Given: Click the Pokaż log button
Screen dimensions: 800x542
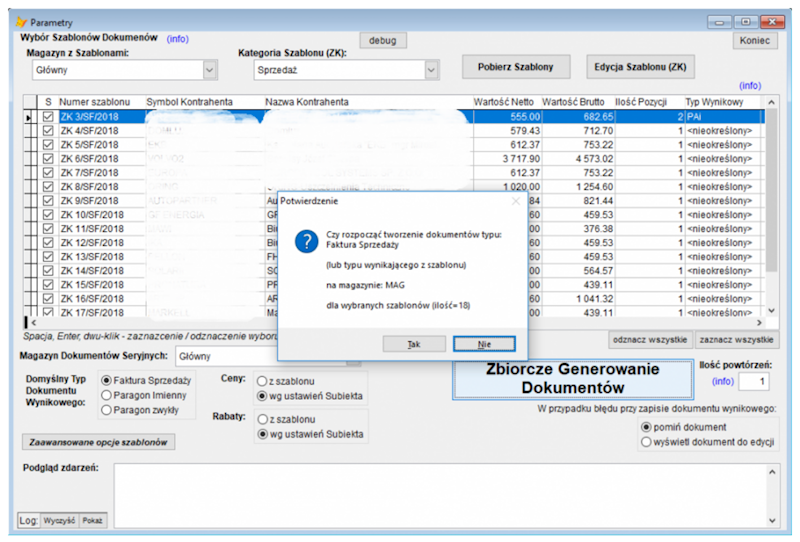Looking at the screenshot, I should 92,521.
